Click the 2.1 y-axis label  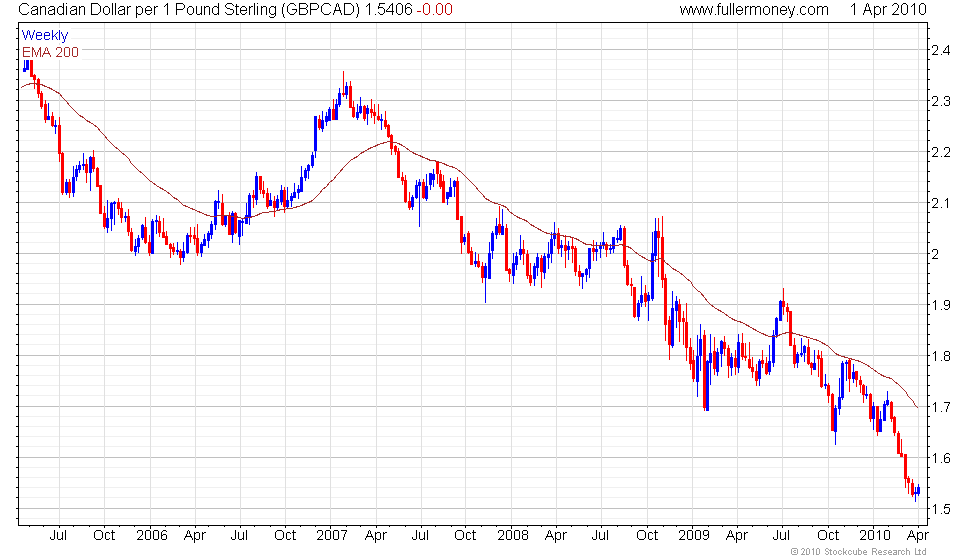[x=941, y=203]
